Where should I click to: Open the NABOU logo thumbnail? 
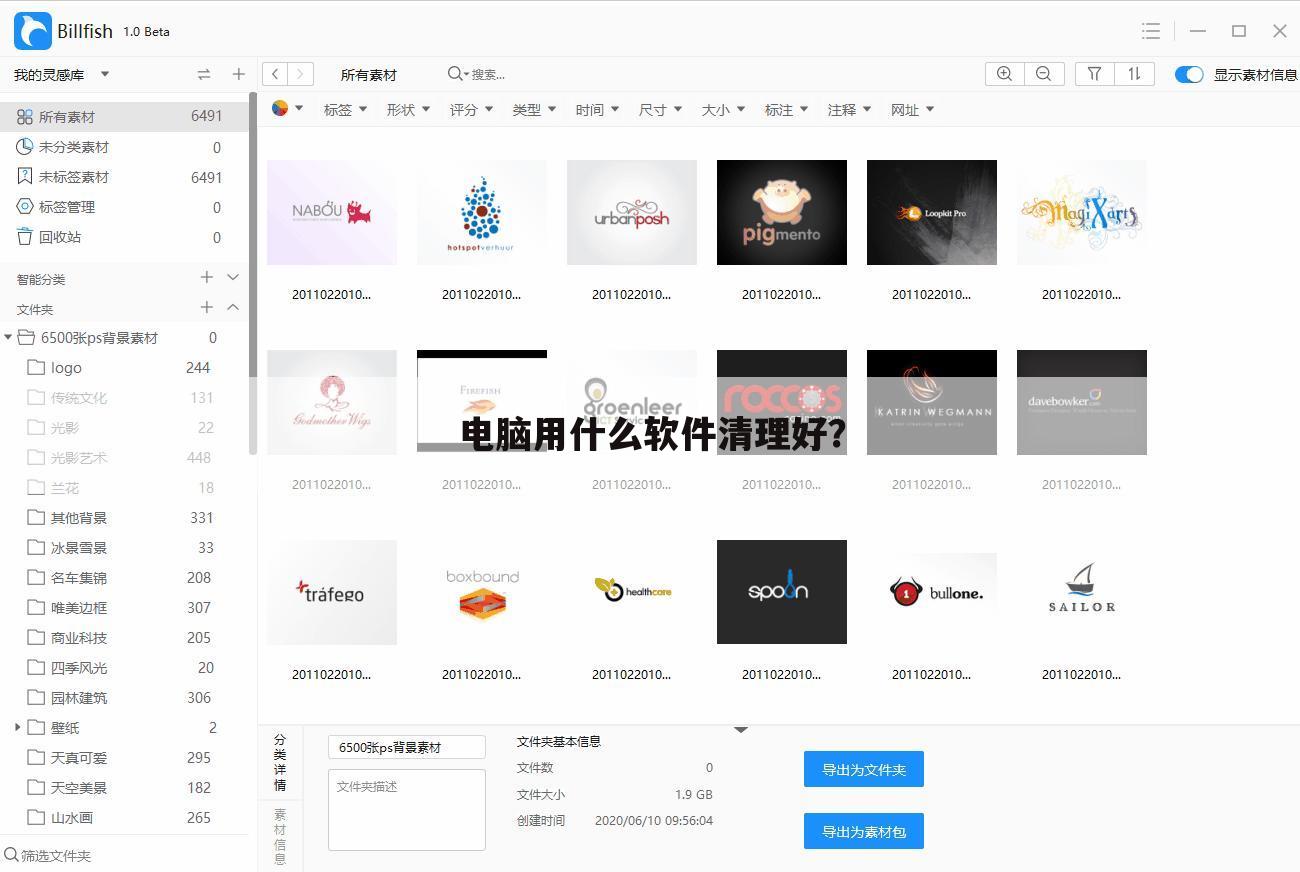click(x=332, y=212)
